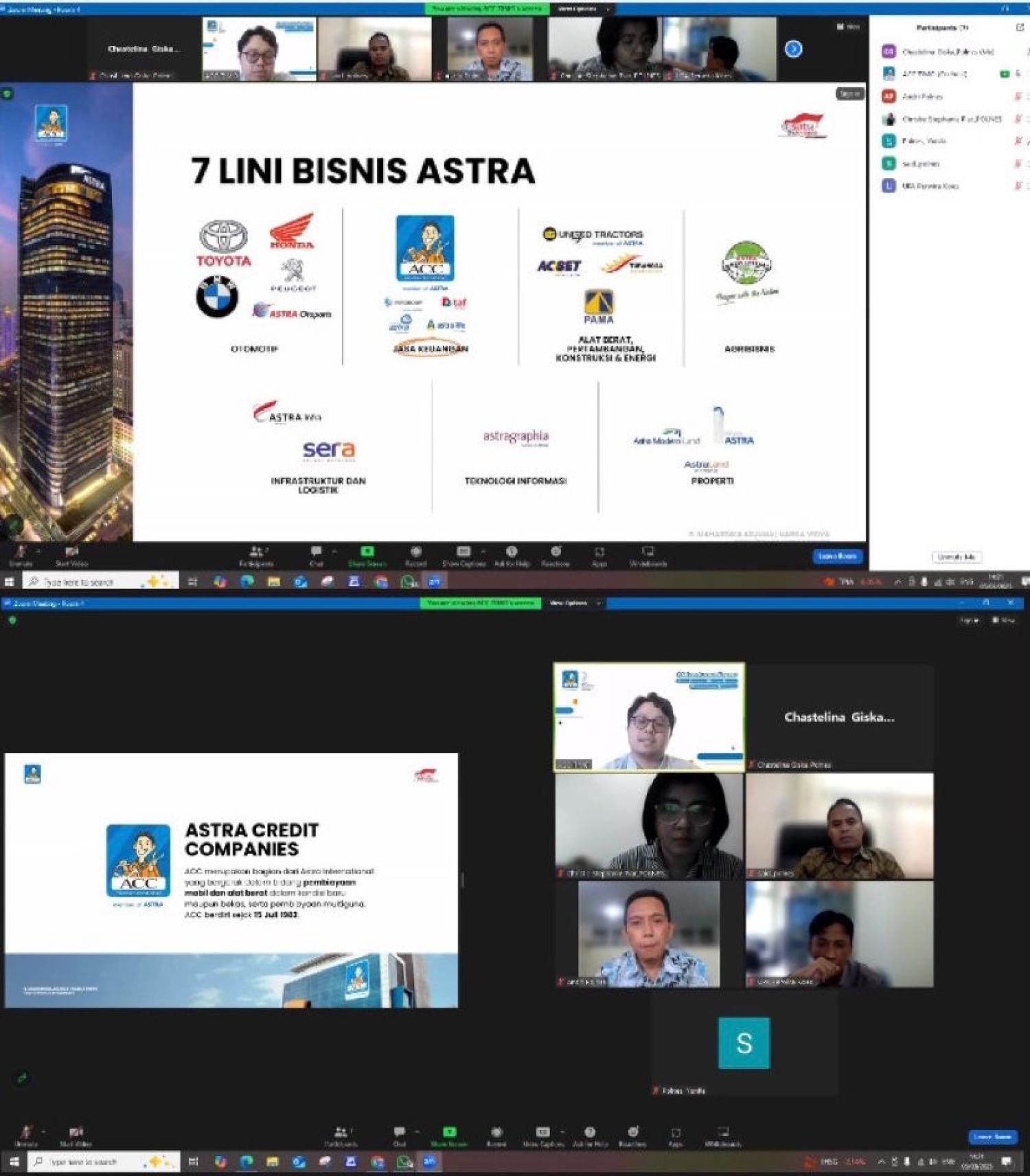Click Windows Start button on upper taskbar
The width and height of the screenshot is (1030, 1176).
9,581
